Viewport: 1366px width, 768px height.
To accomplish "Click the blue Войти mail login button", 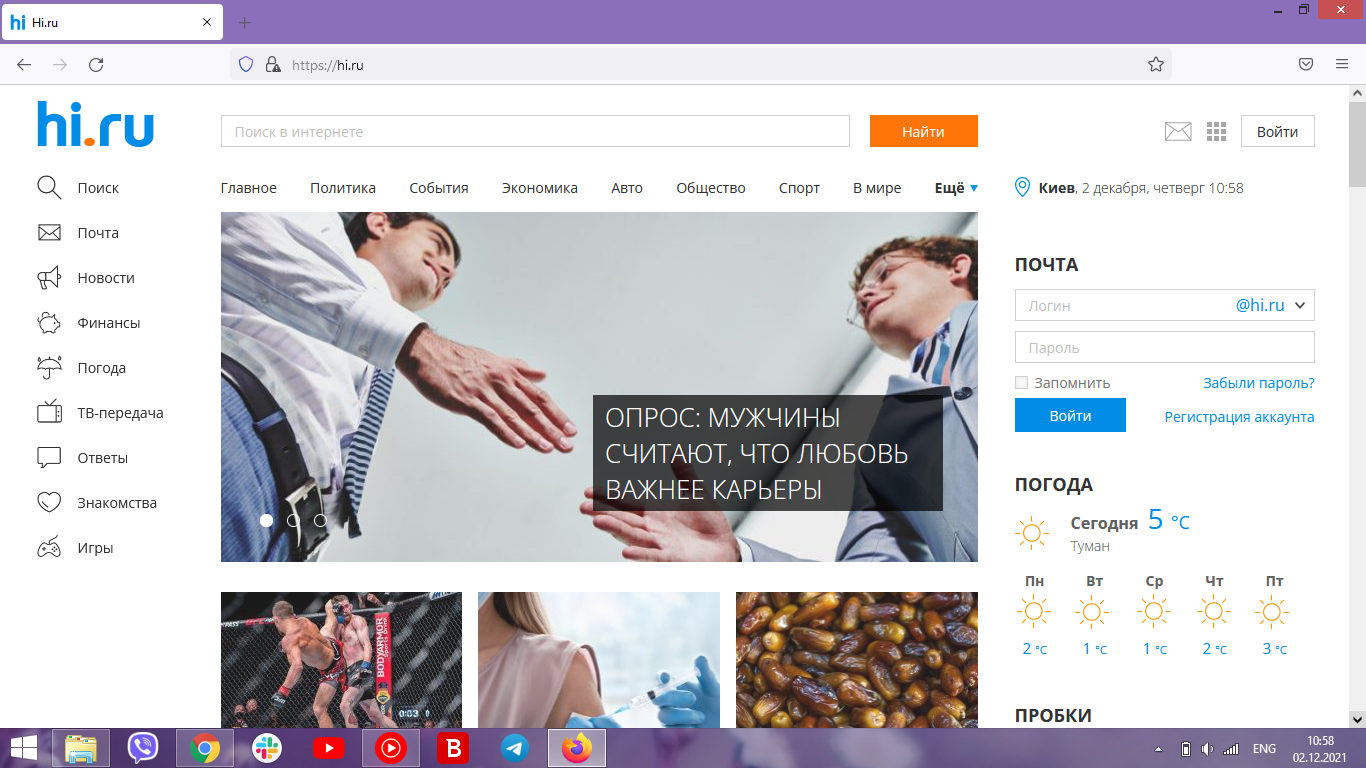I will (x=1070, y=415).
